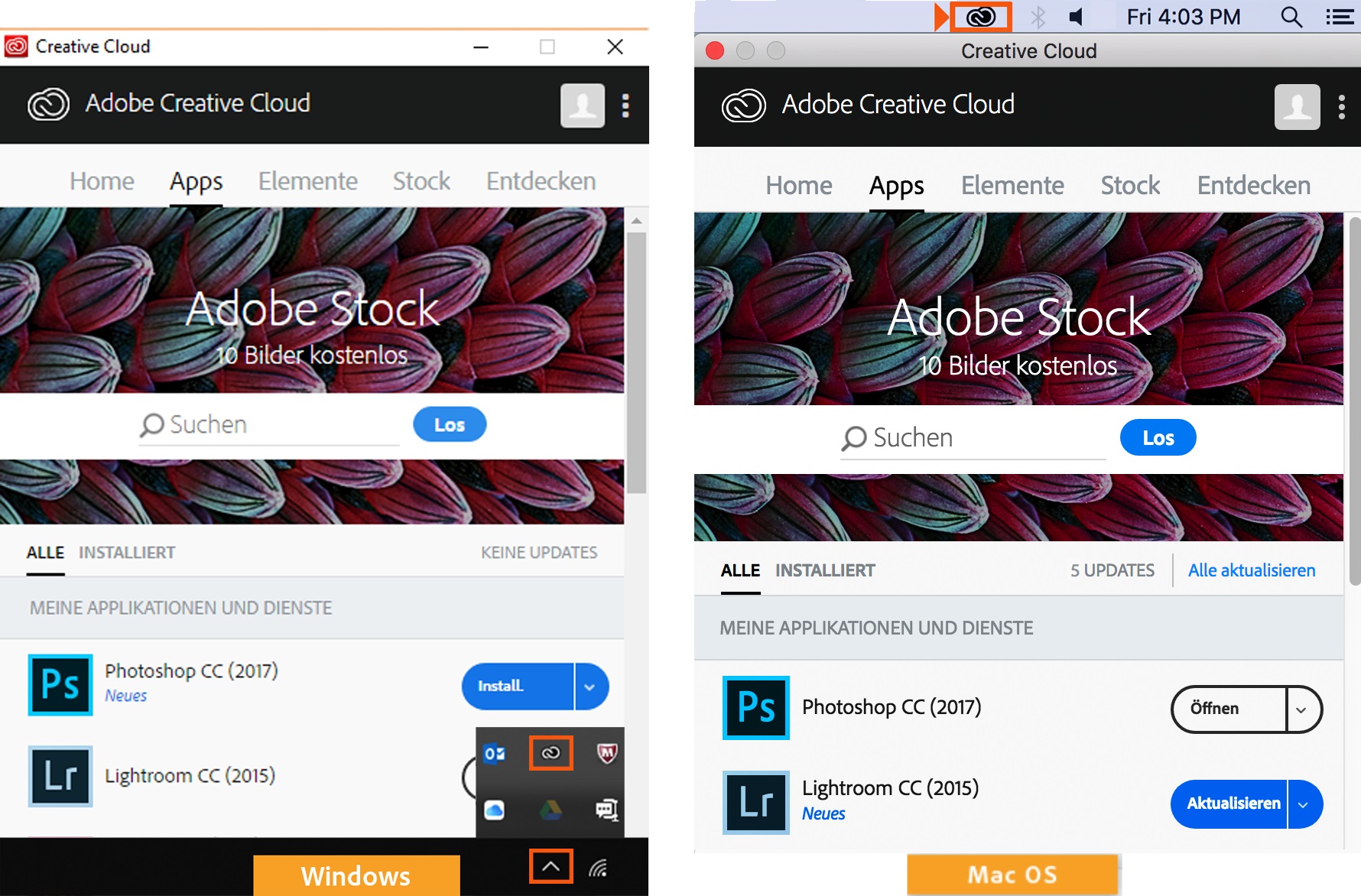Click the Creative Cloud icon in the macOS menu bar
This screenshot has width=1361, height=896.
(x=981, y=16)
